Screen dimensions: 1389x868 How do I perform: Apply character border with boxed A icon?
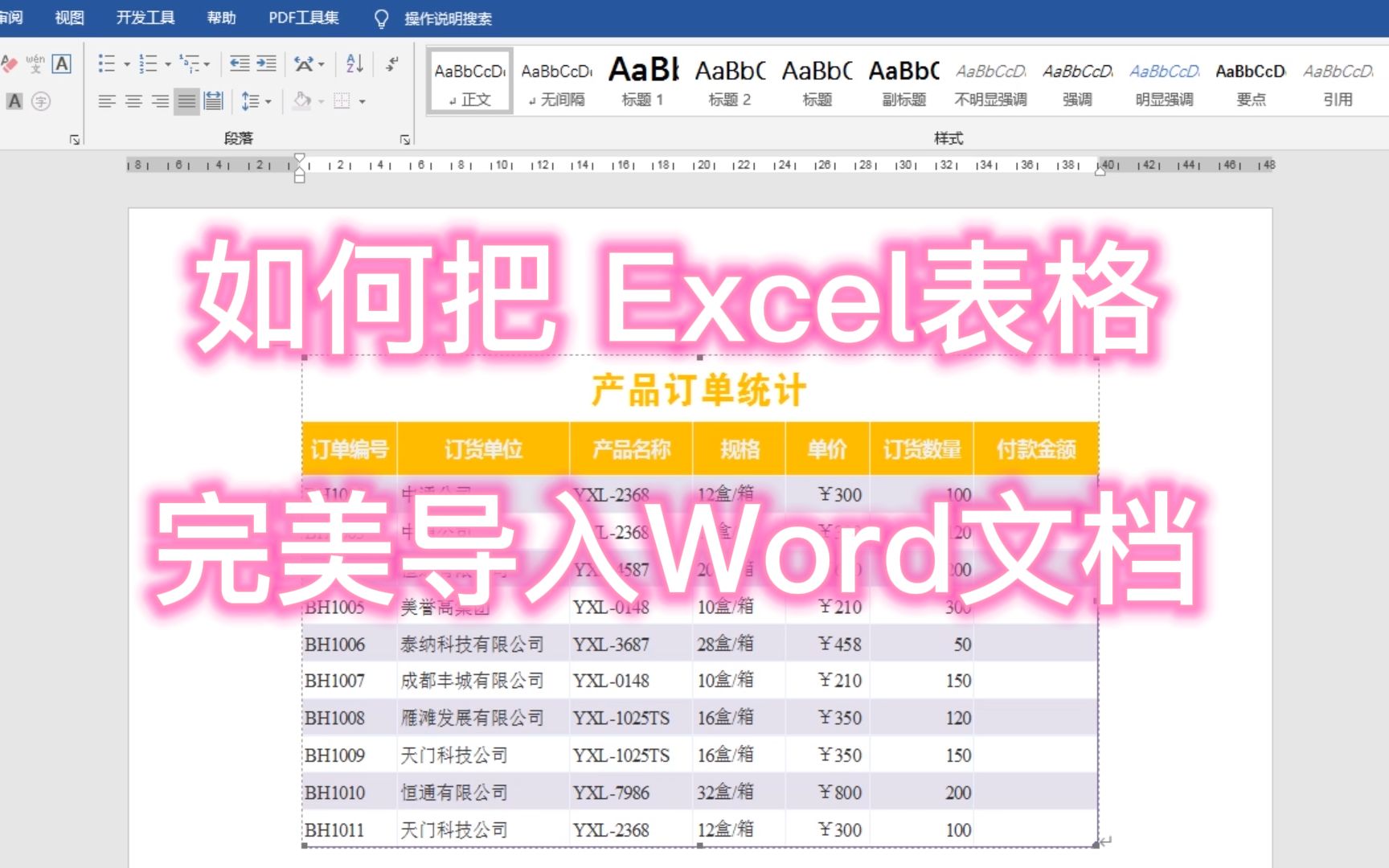click(62, 63)
